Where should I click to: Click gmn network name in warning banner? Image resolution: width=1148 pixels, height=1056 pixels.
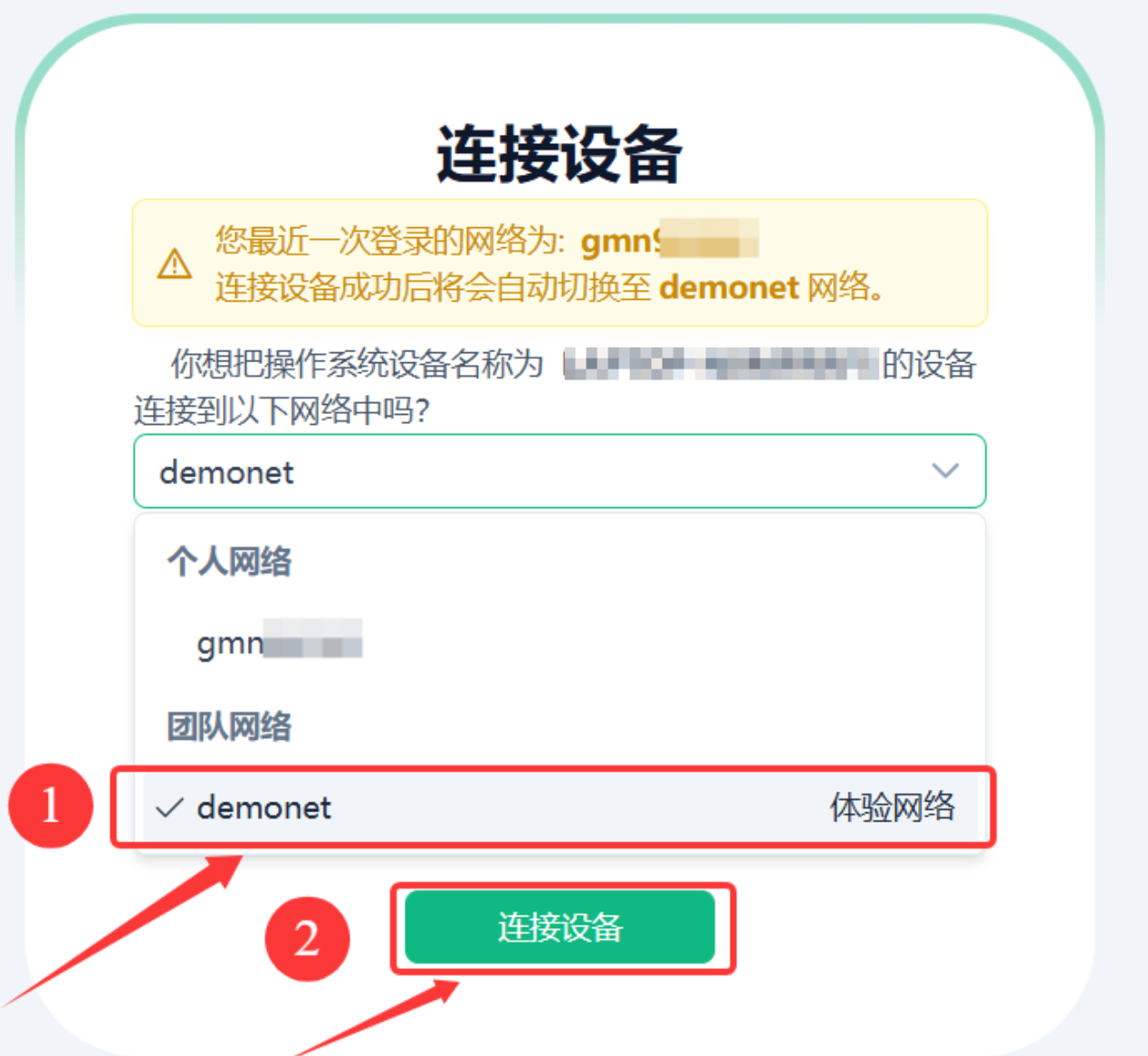[669, 241]
